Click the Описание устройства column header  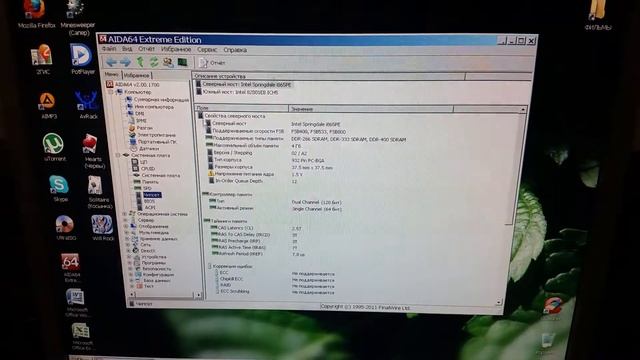[328, 76]
